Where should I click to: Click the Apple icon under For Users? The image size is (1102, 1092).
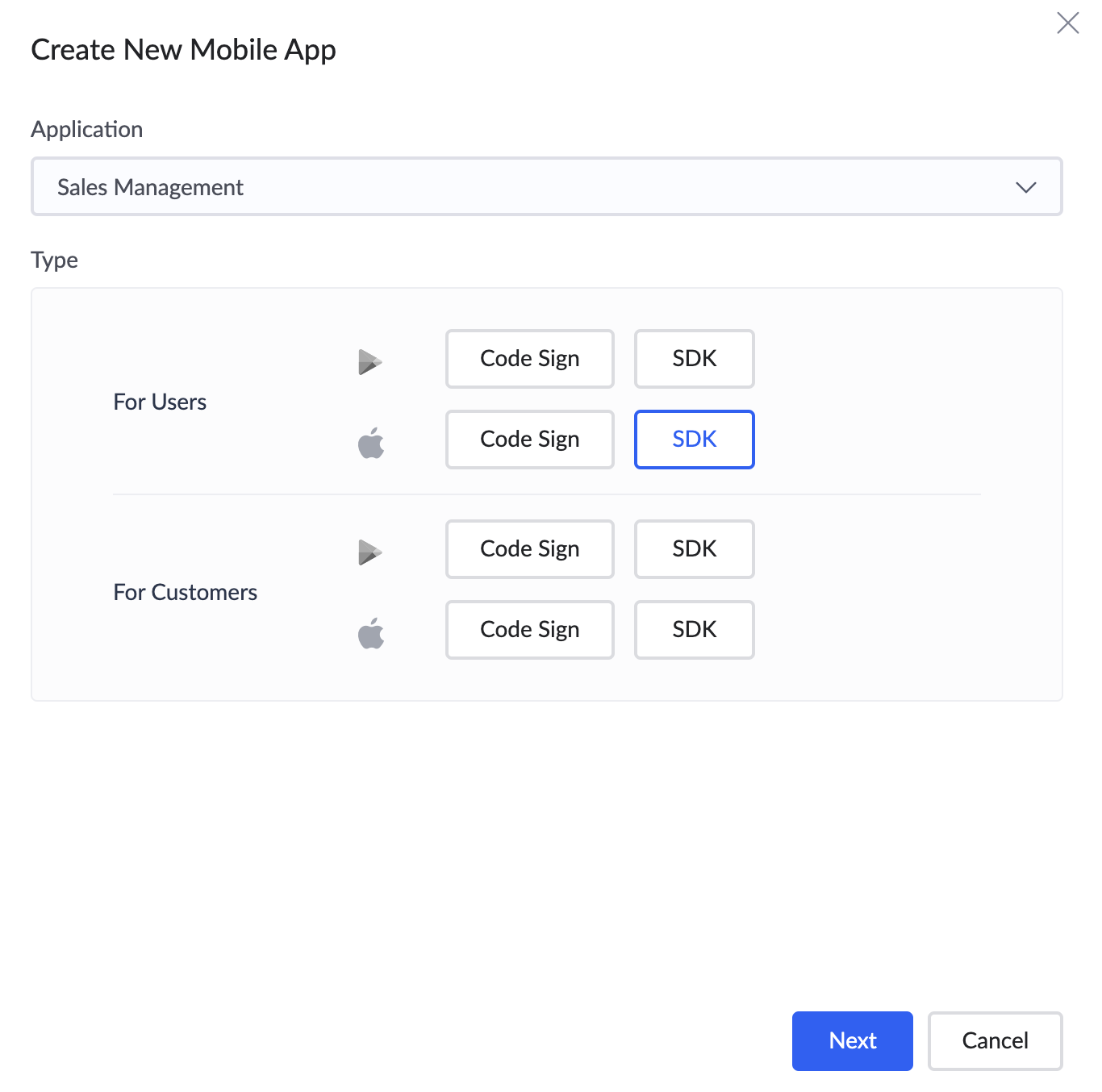point(371,443)
